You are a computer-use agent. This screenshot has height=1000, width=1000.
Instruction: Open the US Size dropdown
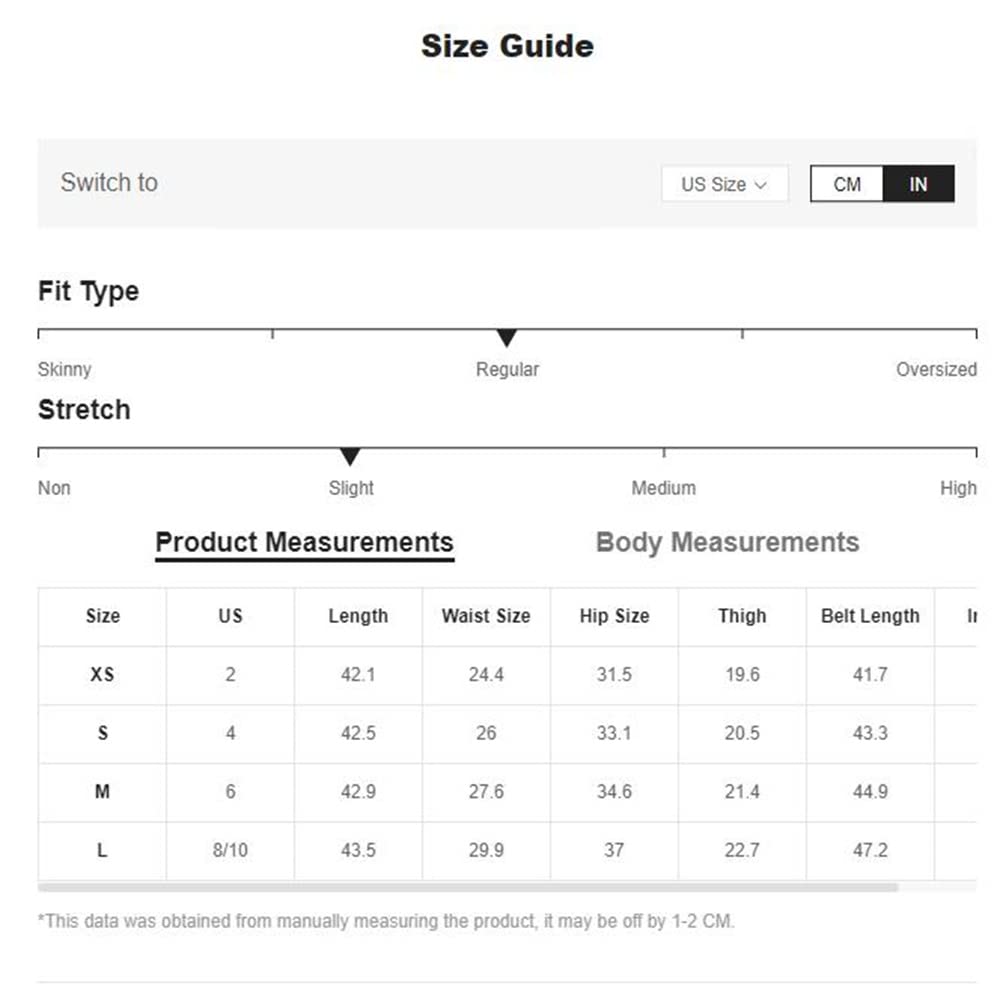(x=724, y=184)
